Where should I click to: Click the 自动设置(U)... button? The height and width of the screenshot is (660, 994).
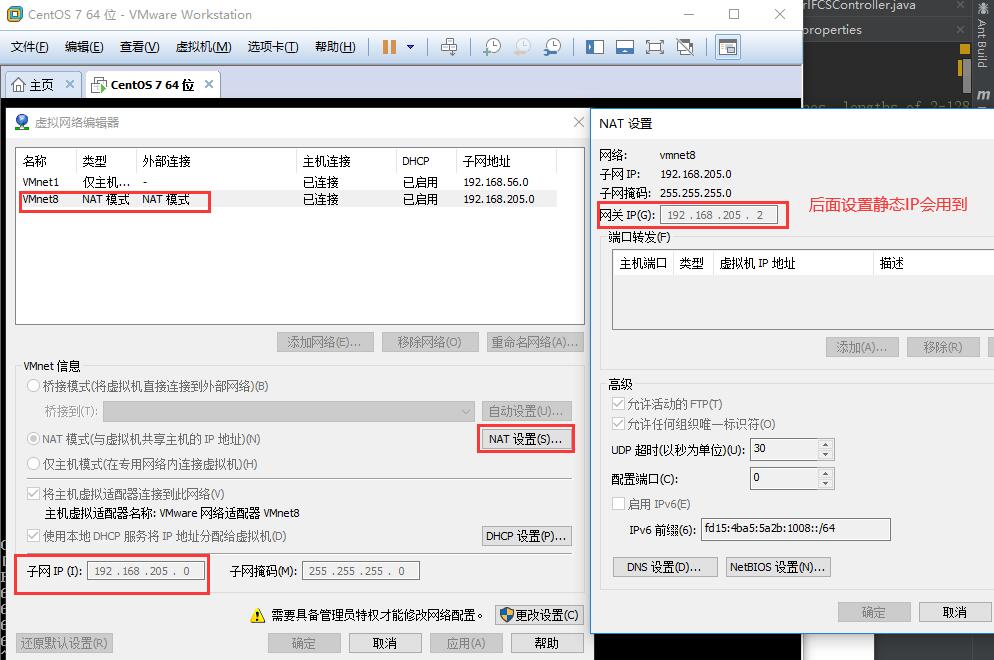[527, 411]
